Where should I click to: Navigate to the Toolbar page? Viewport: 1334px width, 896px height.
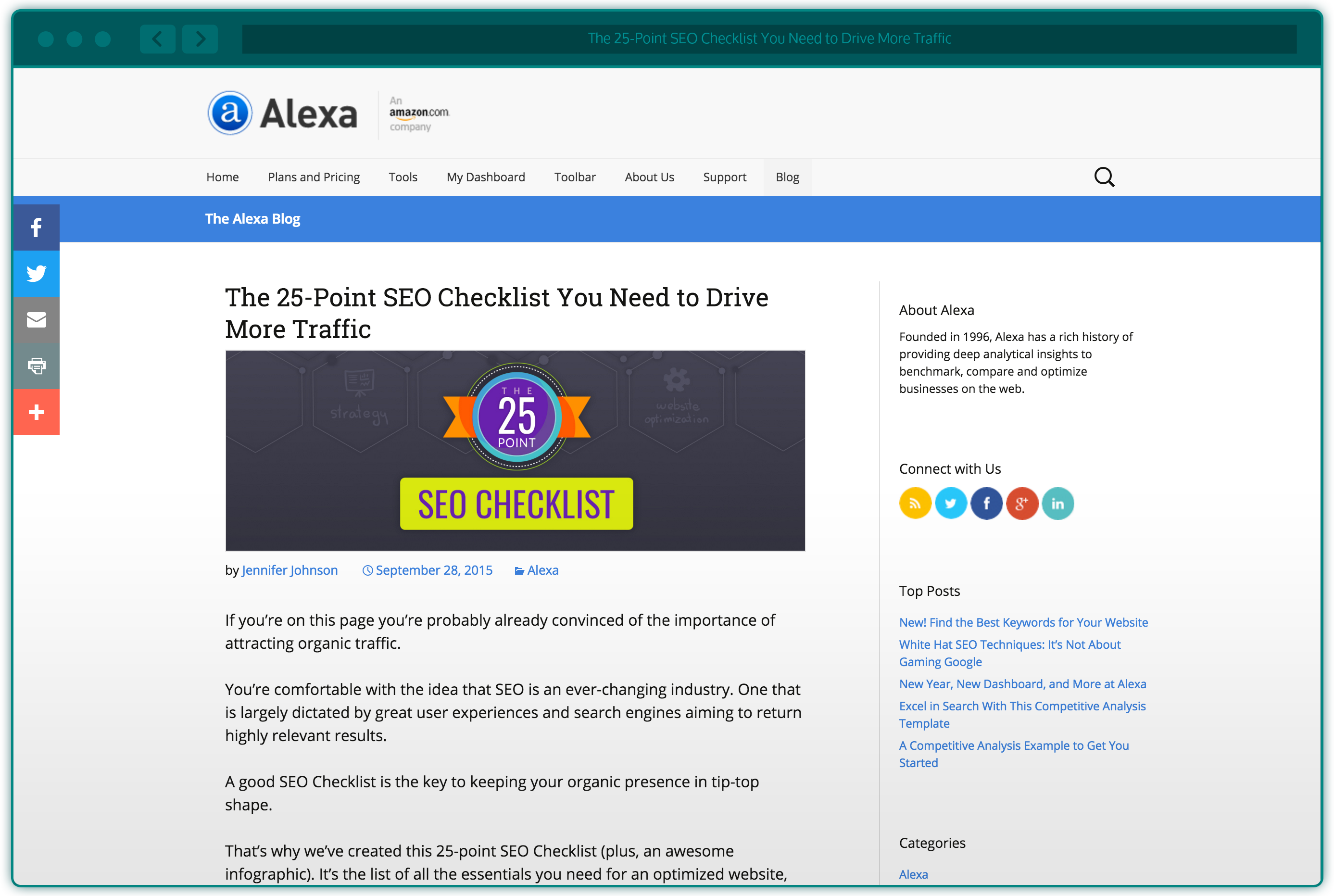575,177
